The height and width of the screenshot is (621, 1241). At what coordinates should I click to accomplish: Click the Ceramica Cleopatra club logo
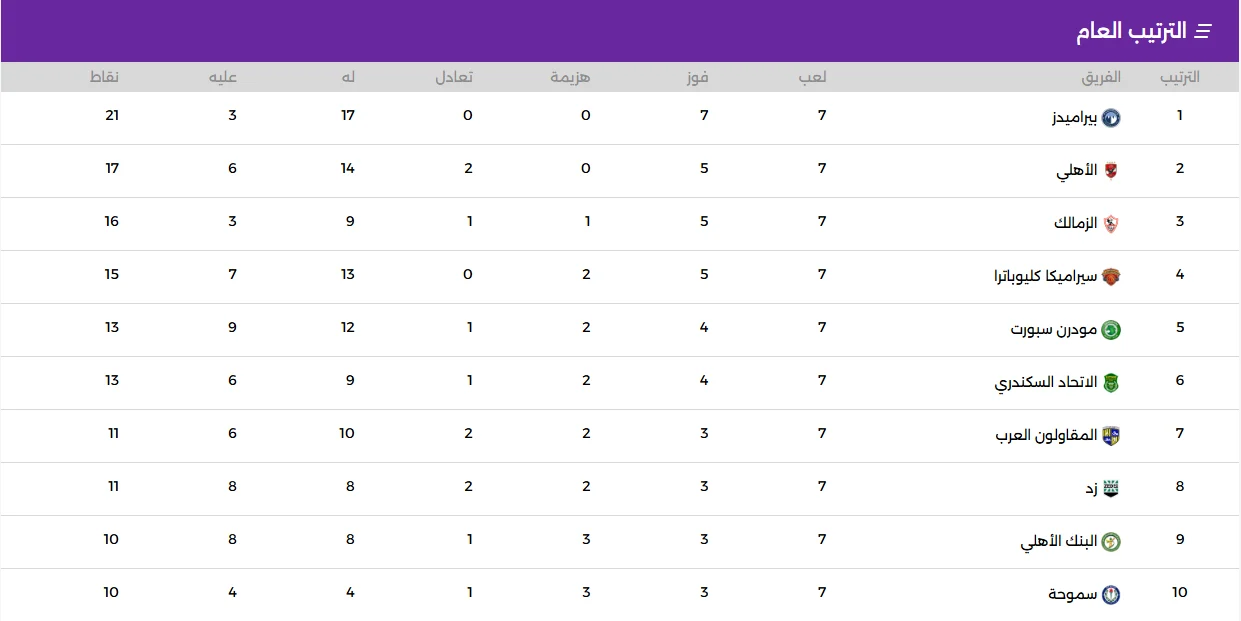(1111, 277)
